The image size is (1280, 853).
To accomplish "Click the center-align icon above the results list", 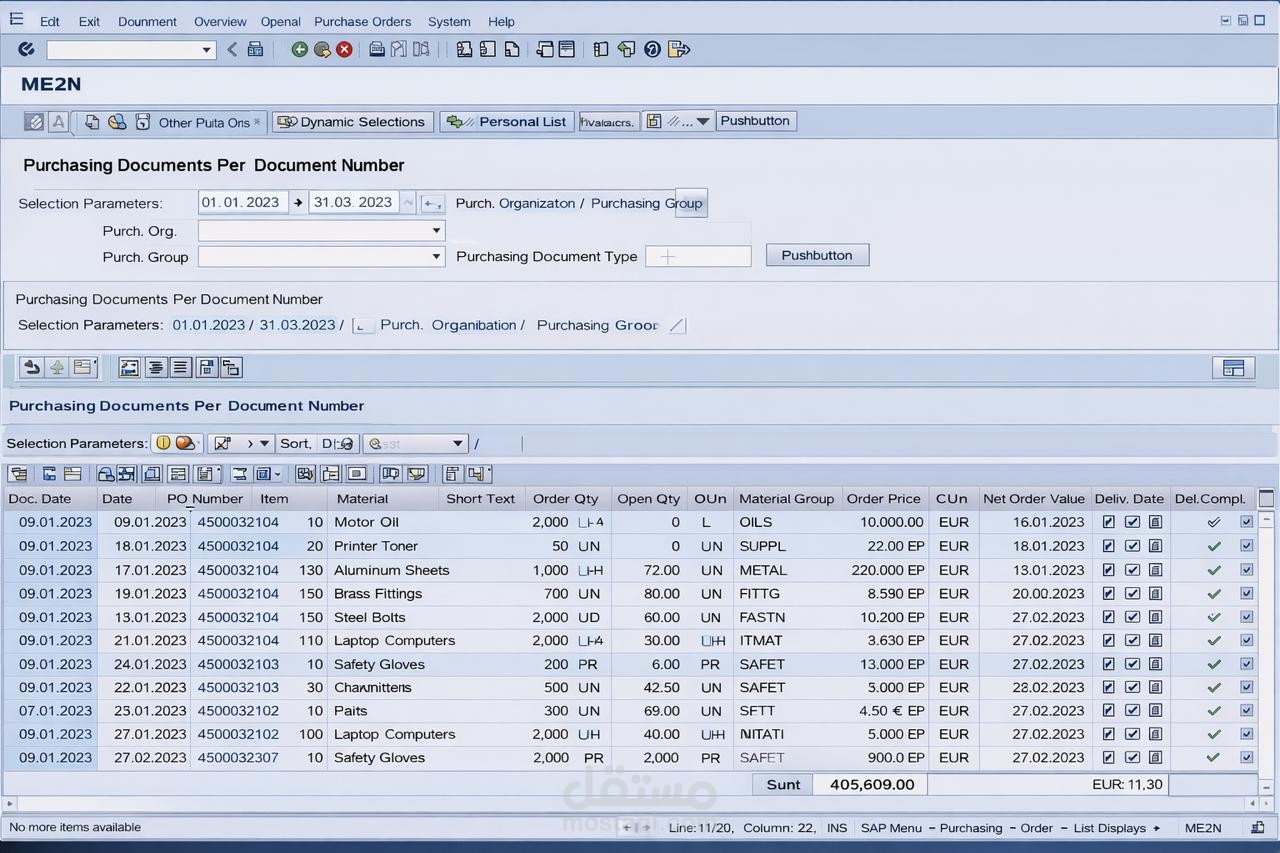I will (156, 368).
